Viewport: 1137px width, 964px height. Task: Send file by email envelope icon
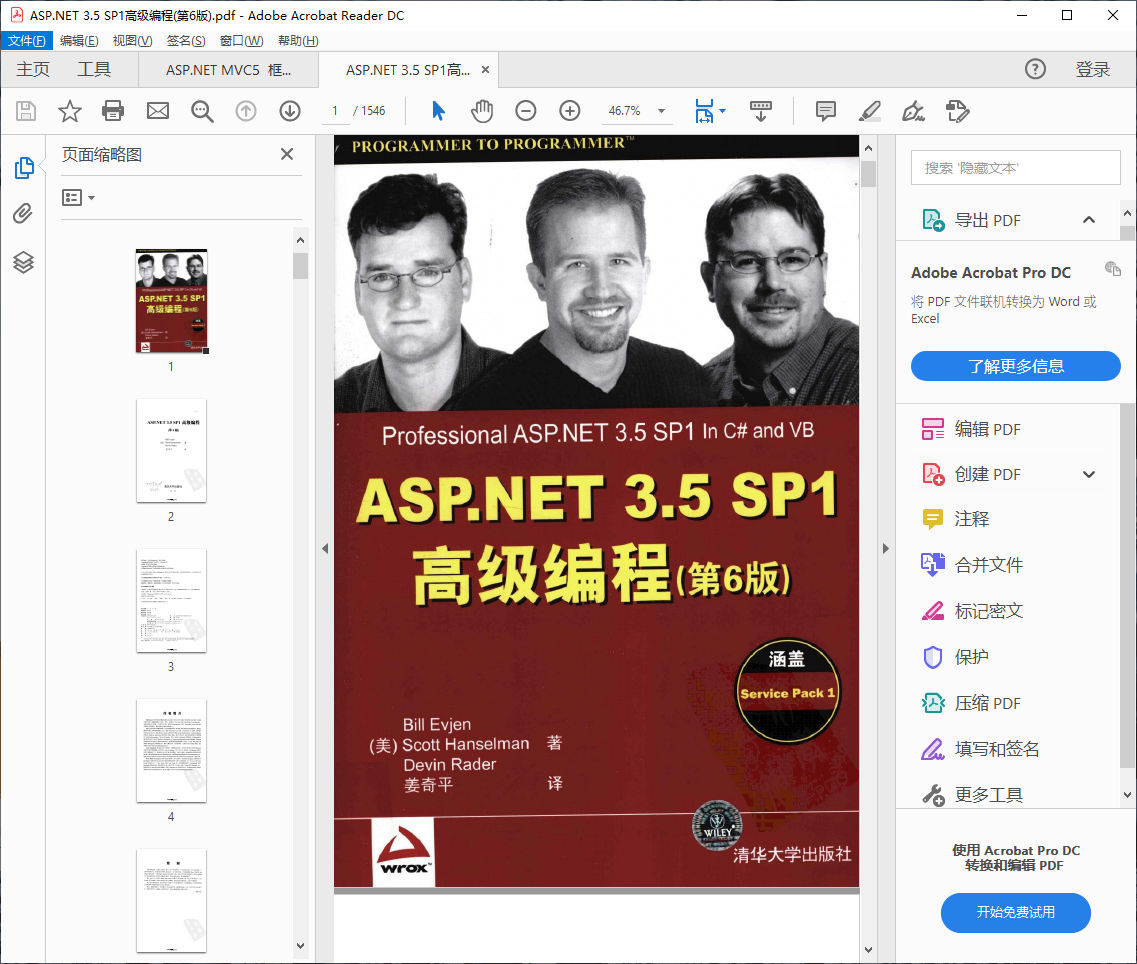click(x=157, y=111)
